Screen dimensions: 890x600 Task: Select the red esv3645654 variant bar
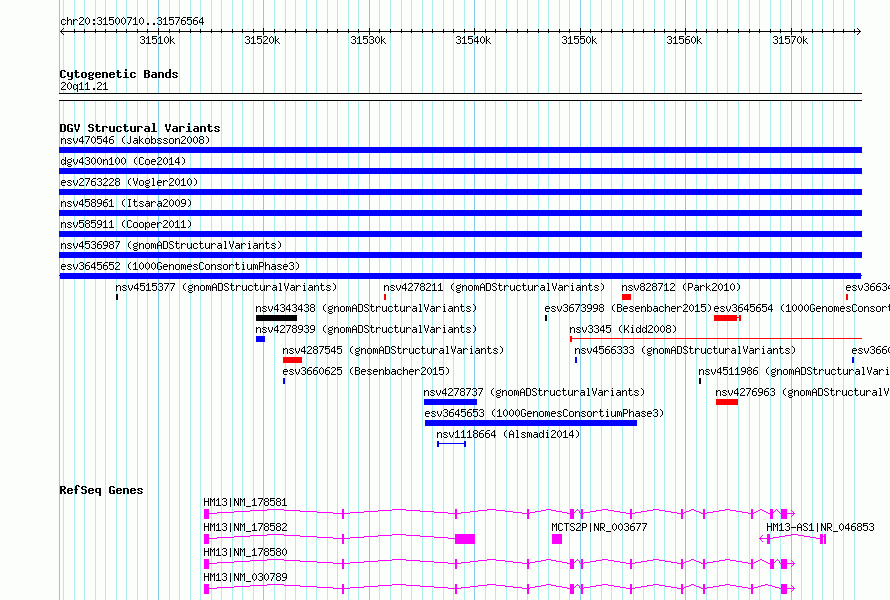727,318
